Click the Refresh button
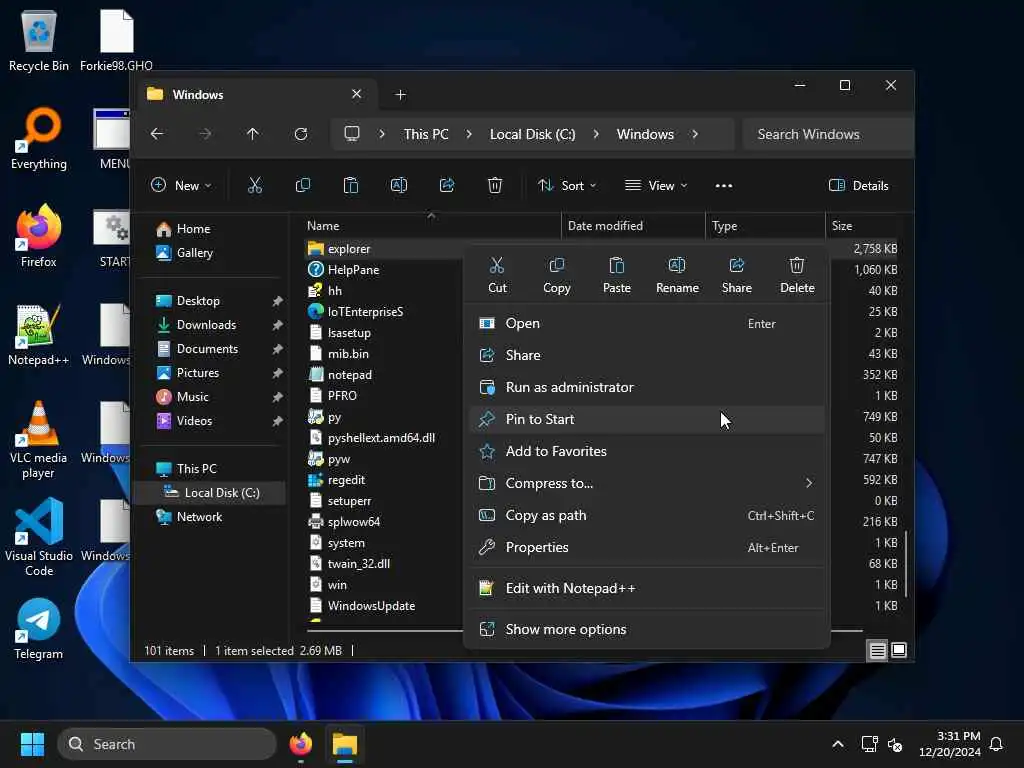1024x768 pixels. [301, 134]
